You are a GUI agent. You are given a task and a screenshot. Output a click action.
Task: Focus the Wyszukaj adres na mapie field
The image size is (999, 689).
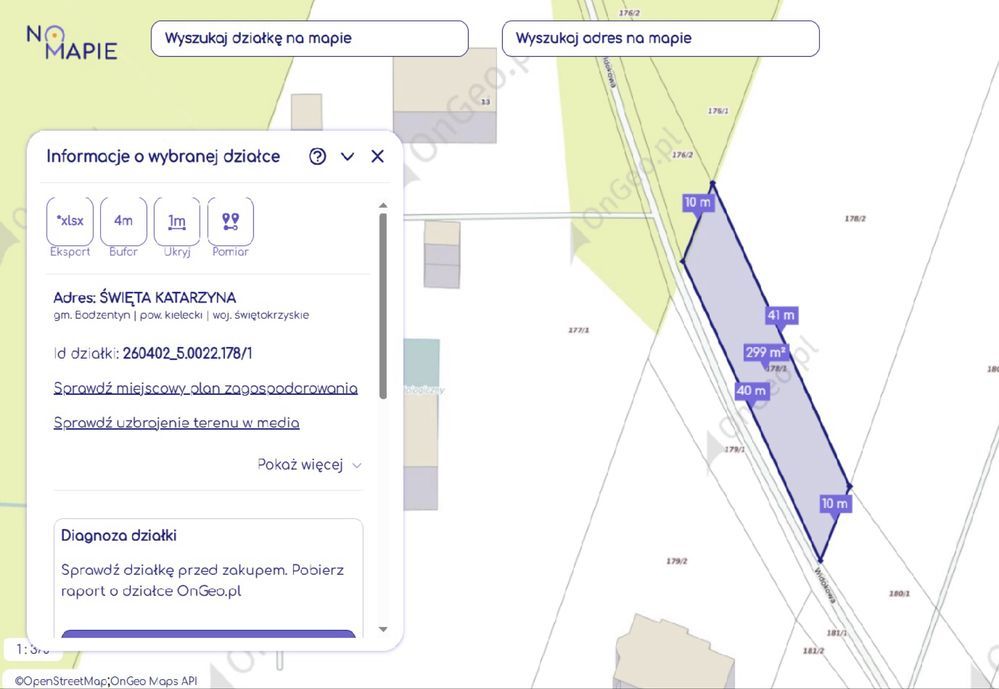[661, 38]
